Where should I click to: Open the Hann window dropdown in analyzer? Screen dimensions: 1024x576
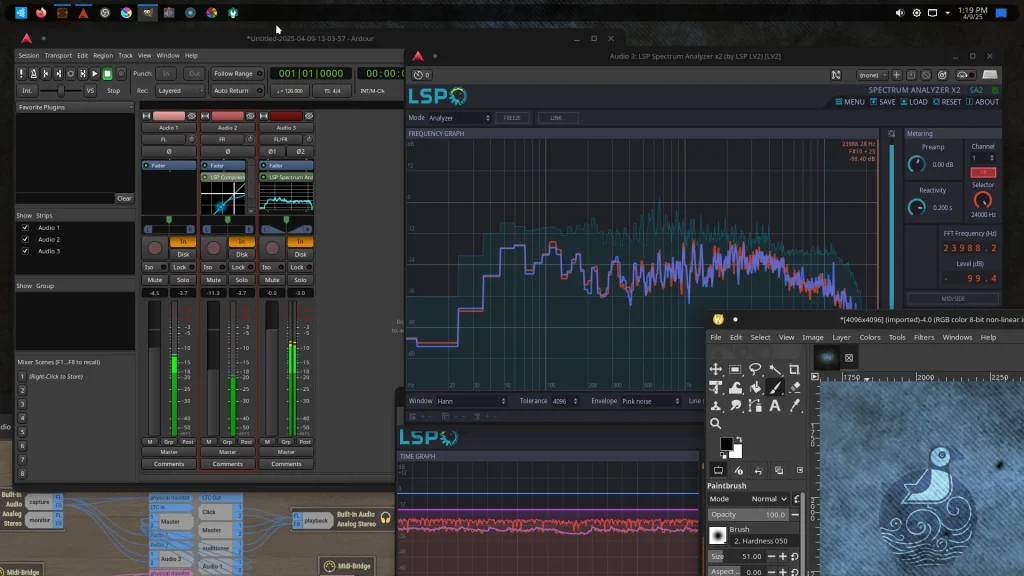(470, 400)
